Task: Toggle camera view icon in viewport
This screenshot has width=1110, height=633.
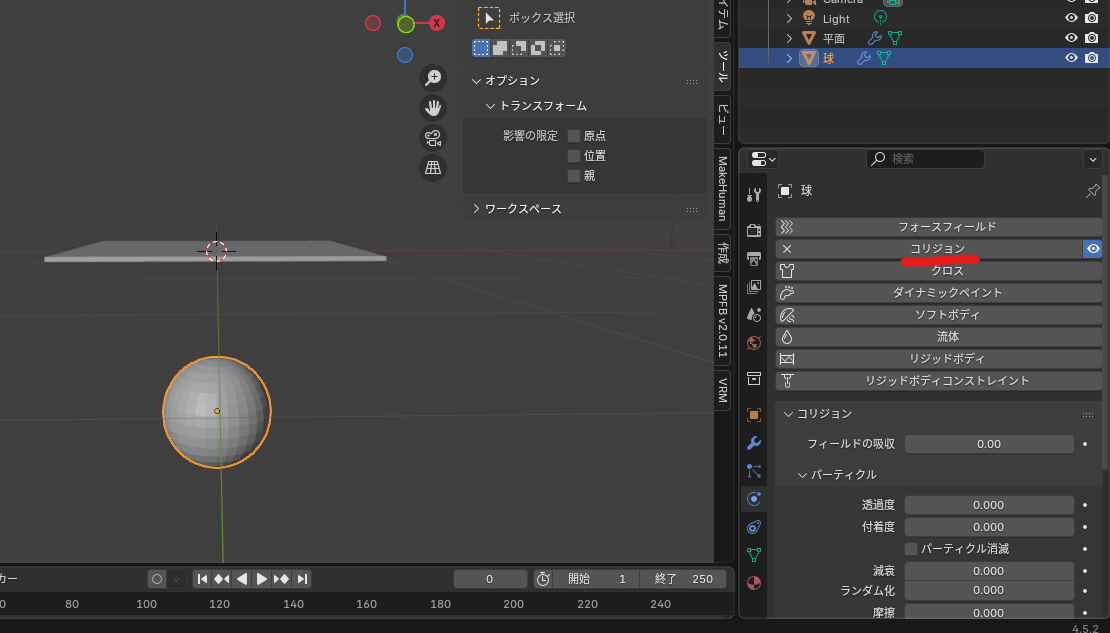Action: coord(433,138)
